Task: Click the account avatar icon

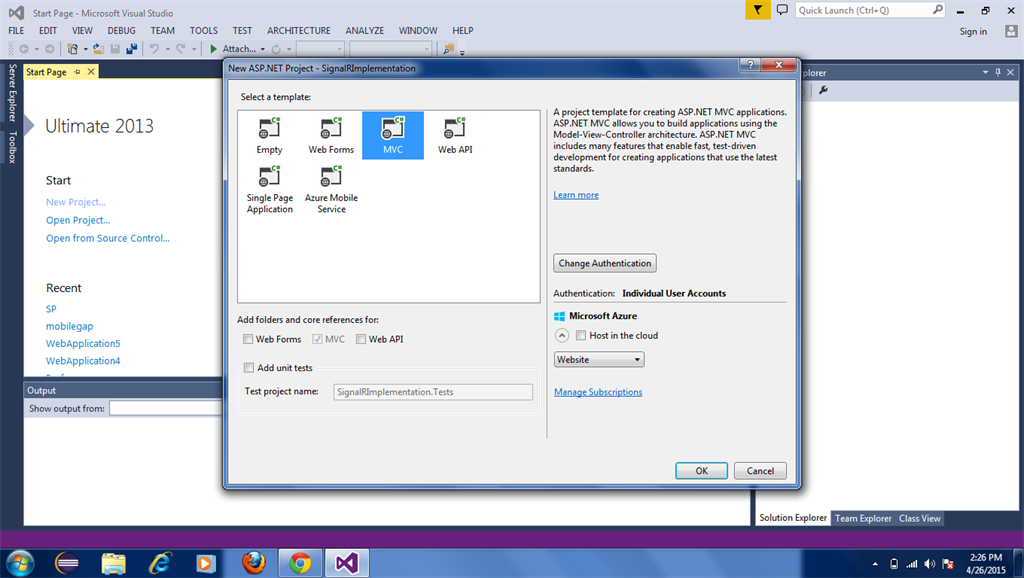Action: (x=1011, y=31)
